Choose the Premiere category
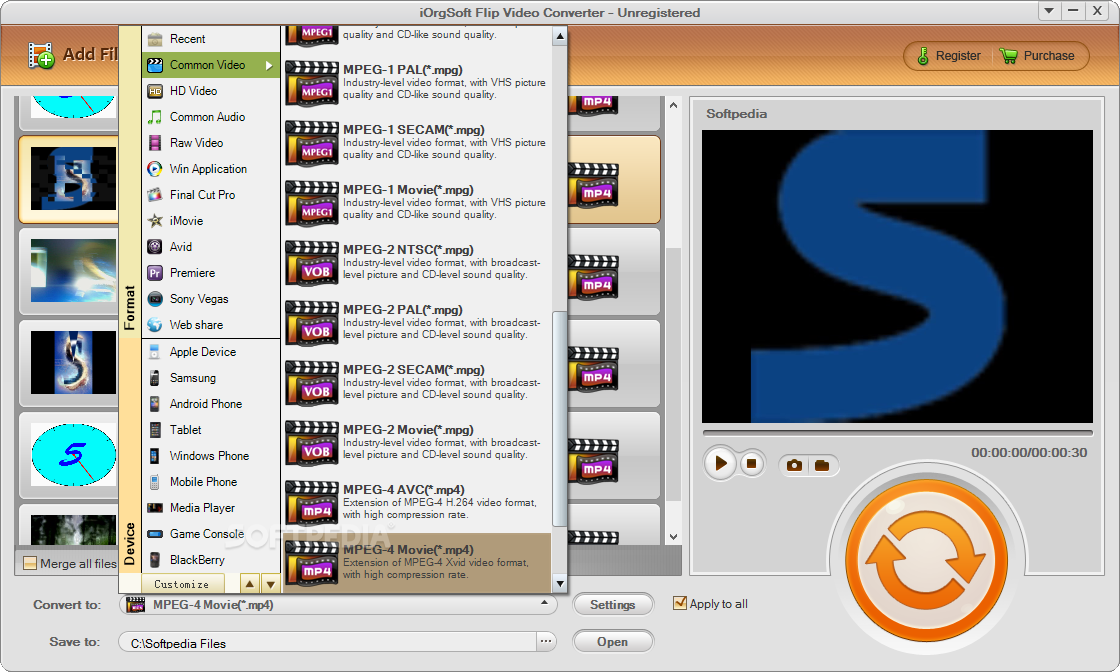Viewport: 1120px width, 672px height. 211,273
